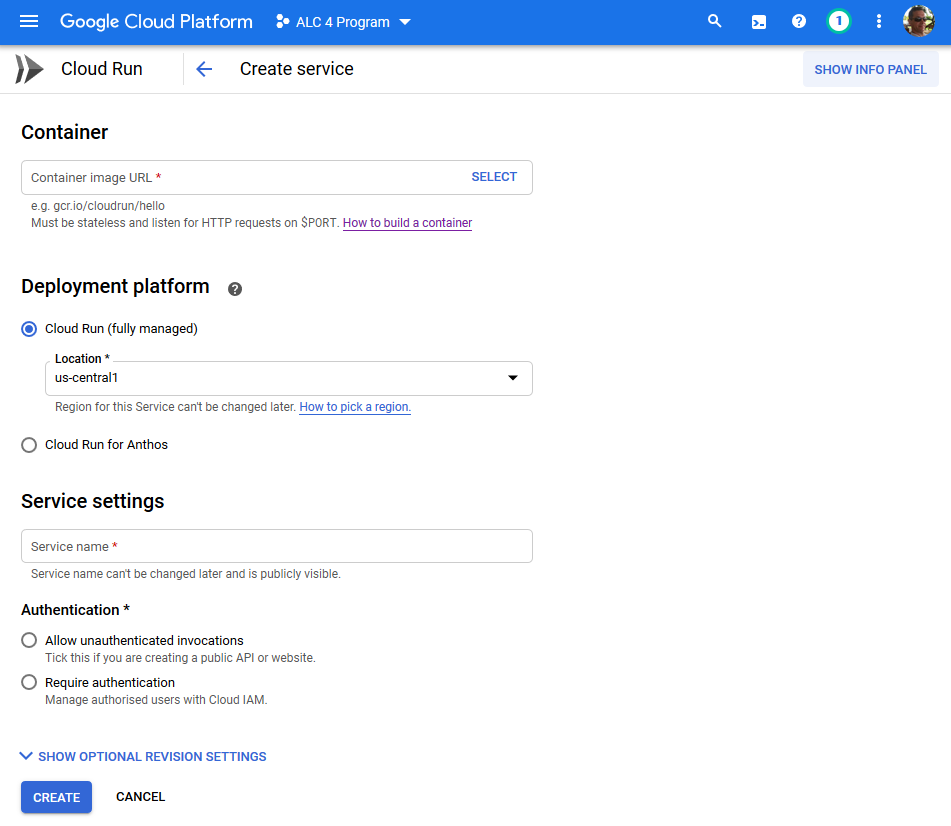Click the CANCEL button
The image size is (951, 826).
click(x=140, y=797)
